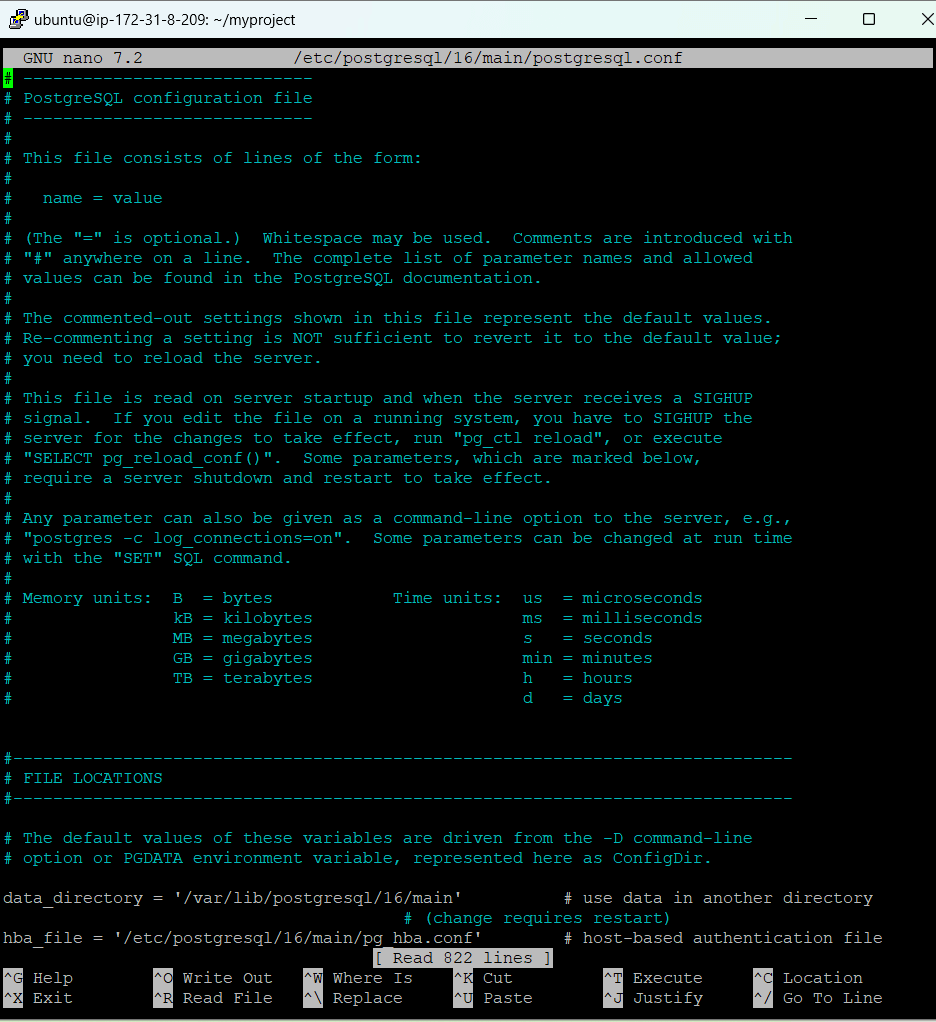Place cursor on 'FILE LOCATIONS' heading
Screen dimensions: 936x1022
click(93, 778)
